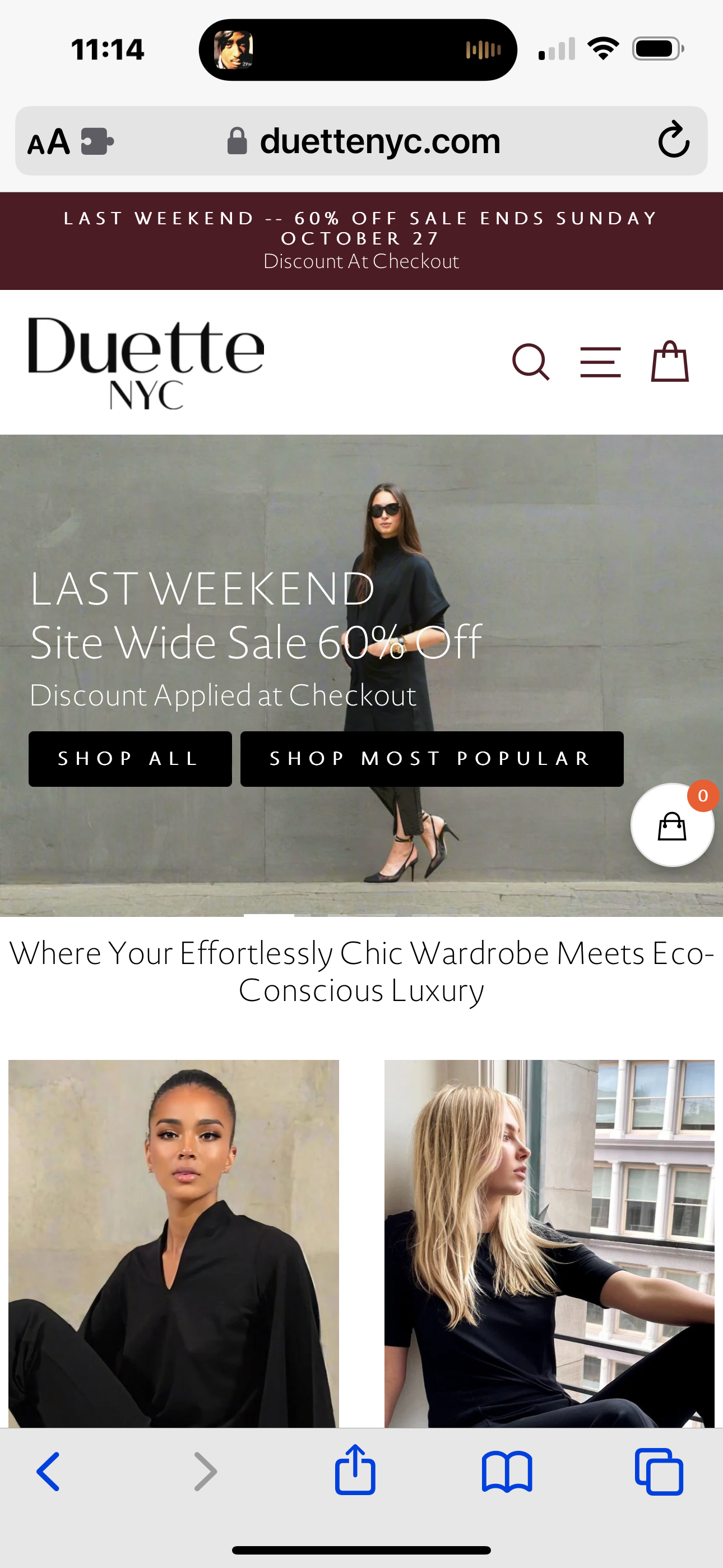Open the shopping bag in header
The image size is (723, 1568).
(x=669, y=361)
